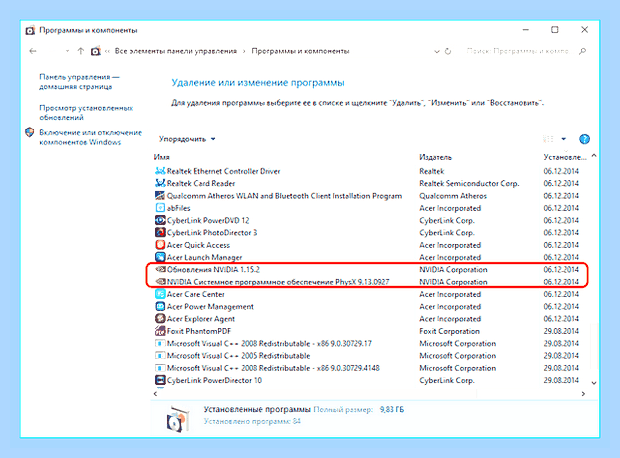
Task: Click the Visual C++ 2008 9.0.30729.4148 icon
Action: pos(160,368)
